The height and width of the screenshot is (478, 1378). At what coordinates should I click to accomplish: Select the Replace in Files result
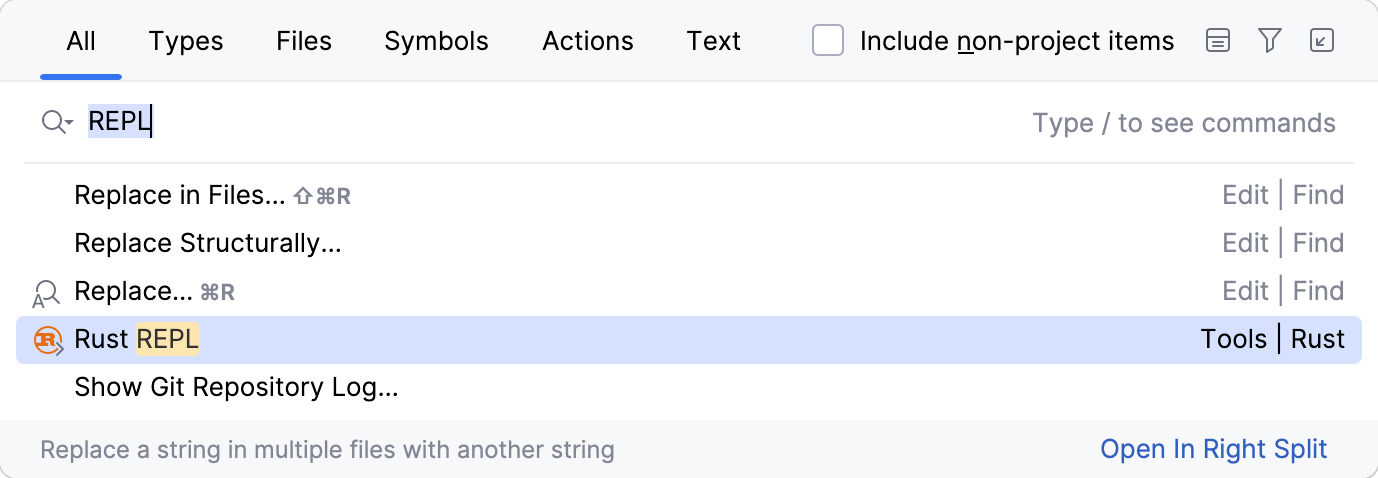pos(179,195)
